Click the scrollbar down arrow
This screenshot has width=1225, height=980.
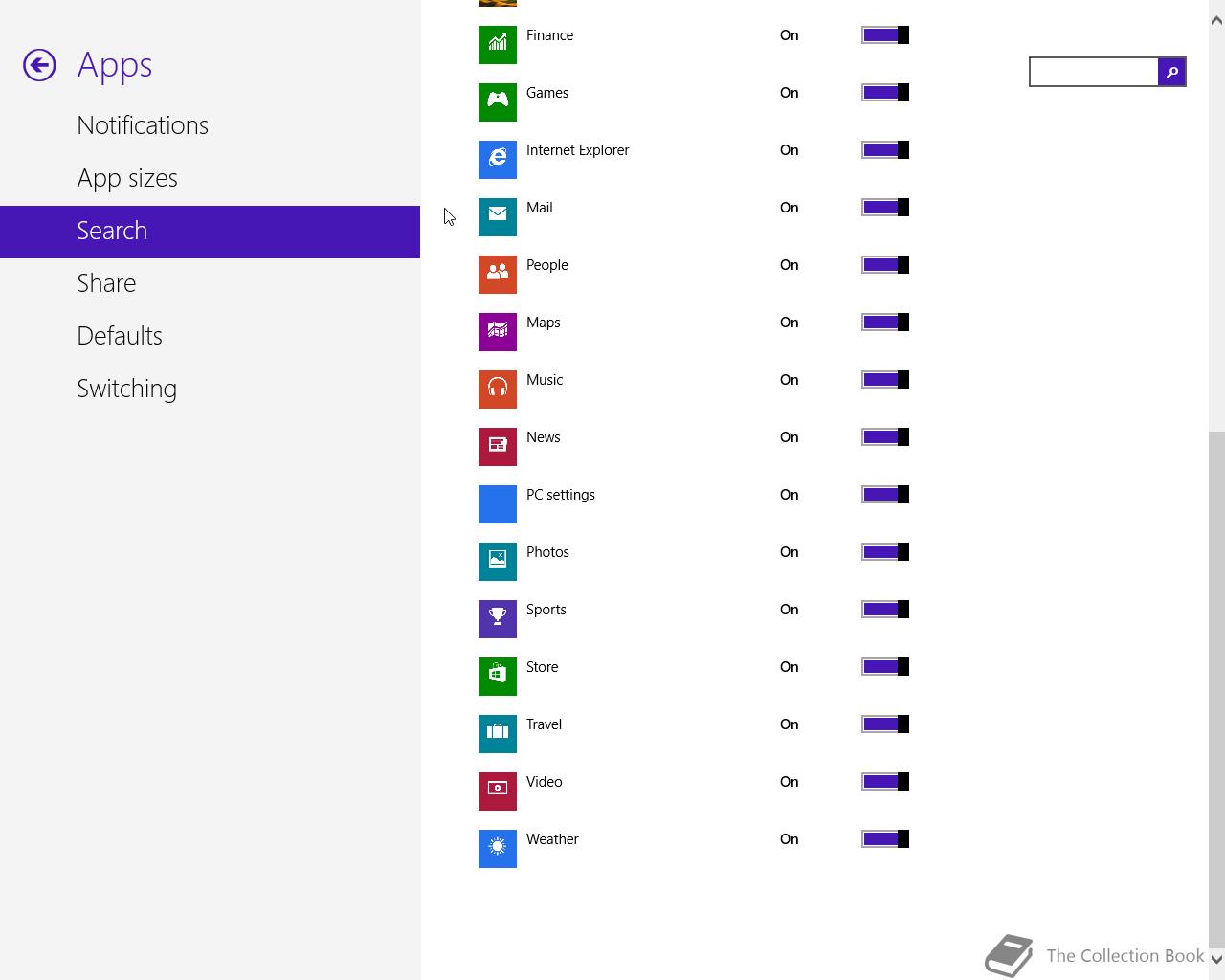click(x=1216, y=959)
